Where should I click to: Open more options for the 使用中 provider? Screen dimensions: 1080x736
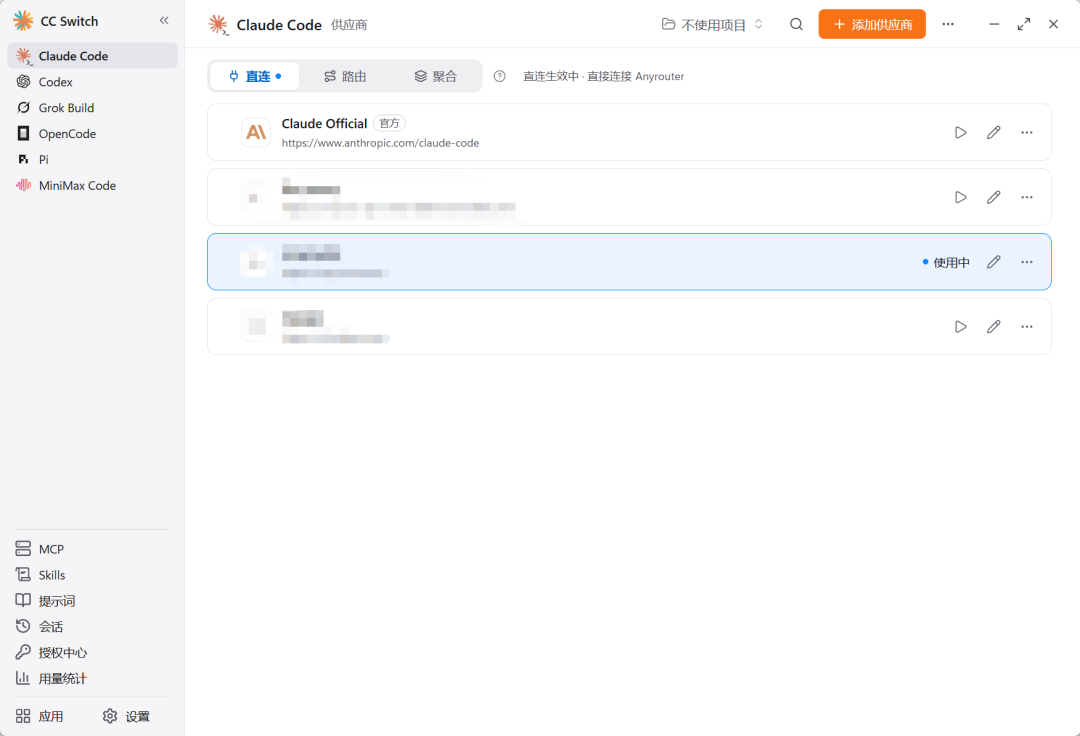click(1027, 262)
